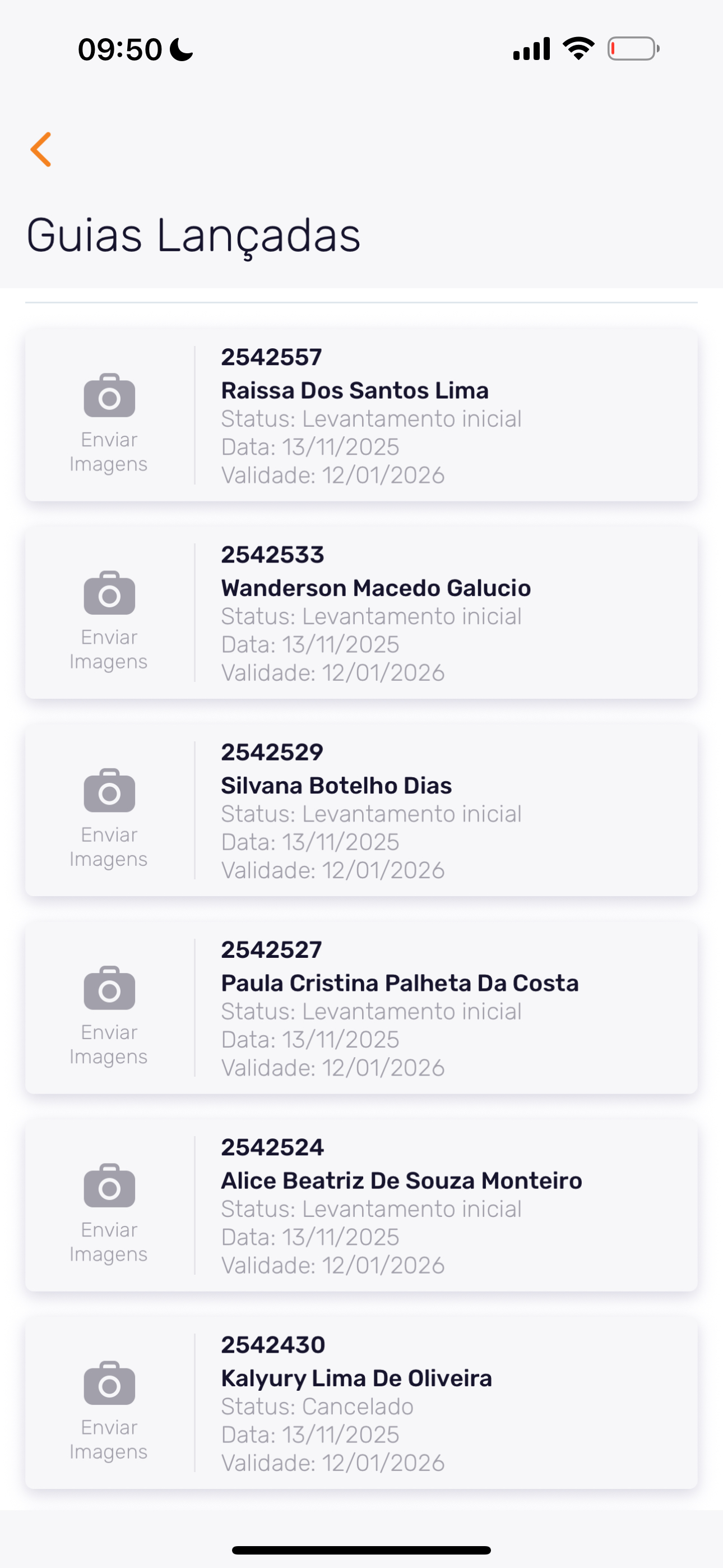Tap camera icon for Silvana Botelho Dias
Screen dimensions: 723x1568
point(109,791)
